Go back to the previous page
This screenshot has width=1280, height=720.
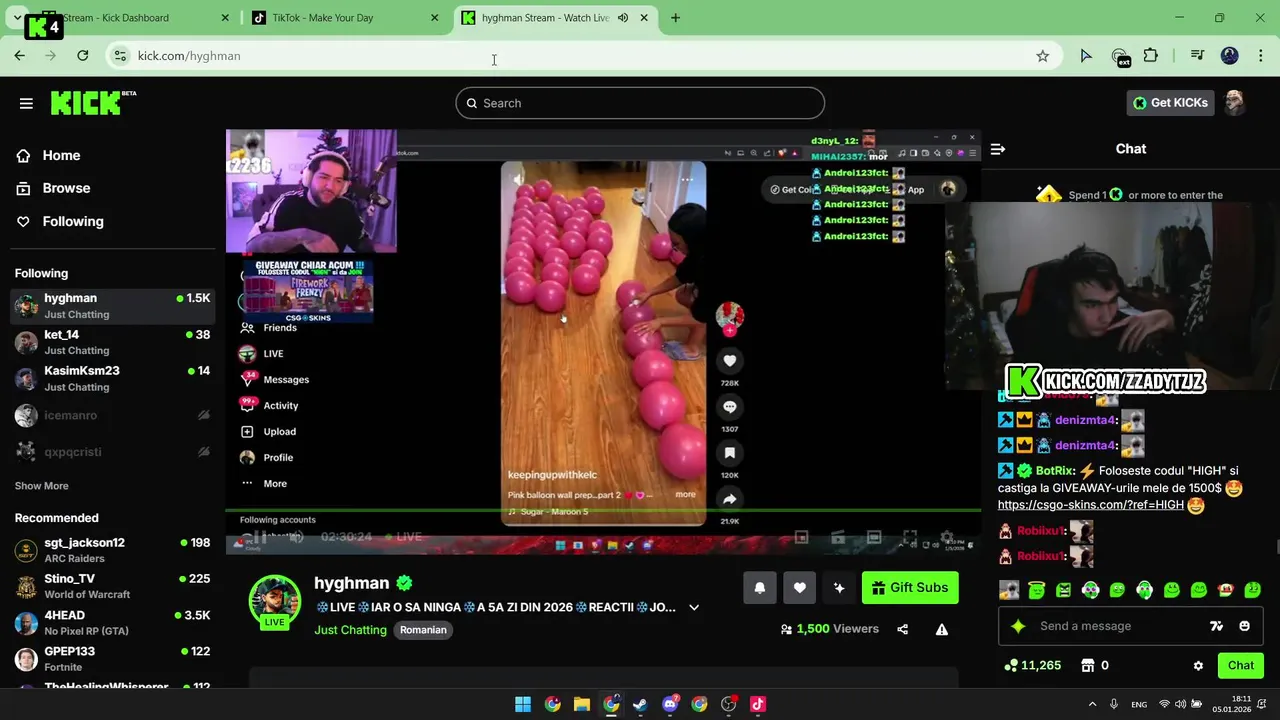point(20,56)
